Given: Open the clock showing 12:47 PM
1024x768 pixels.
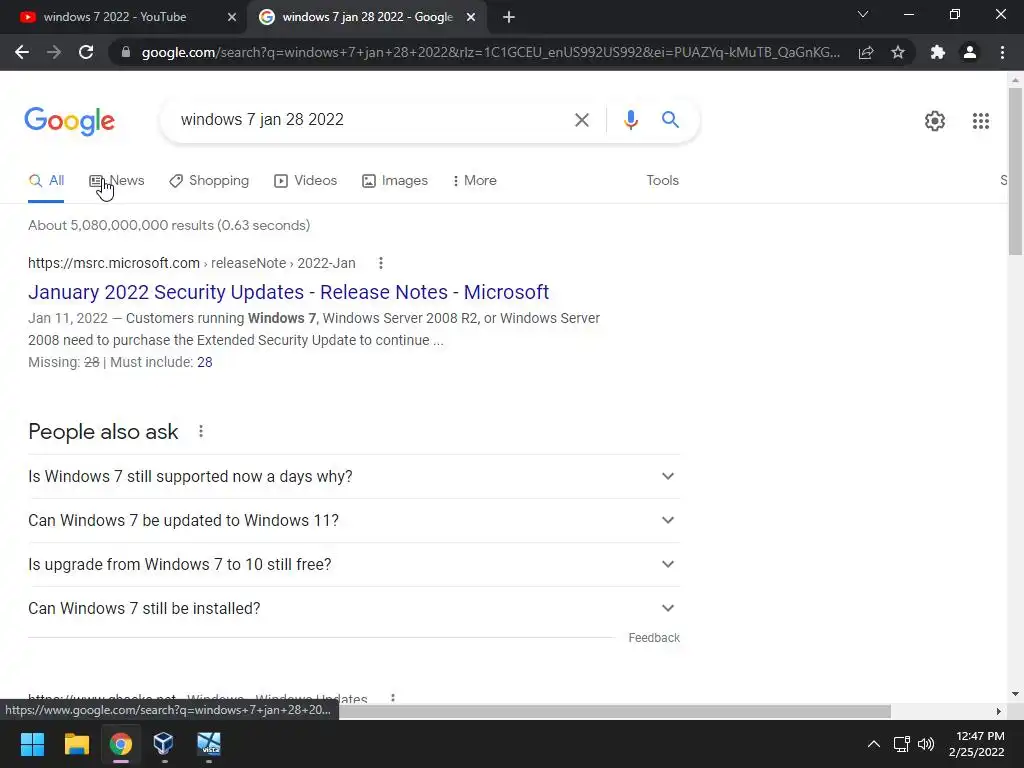Looking at the screenshot, I should 976,744.
